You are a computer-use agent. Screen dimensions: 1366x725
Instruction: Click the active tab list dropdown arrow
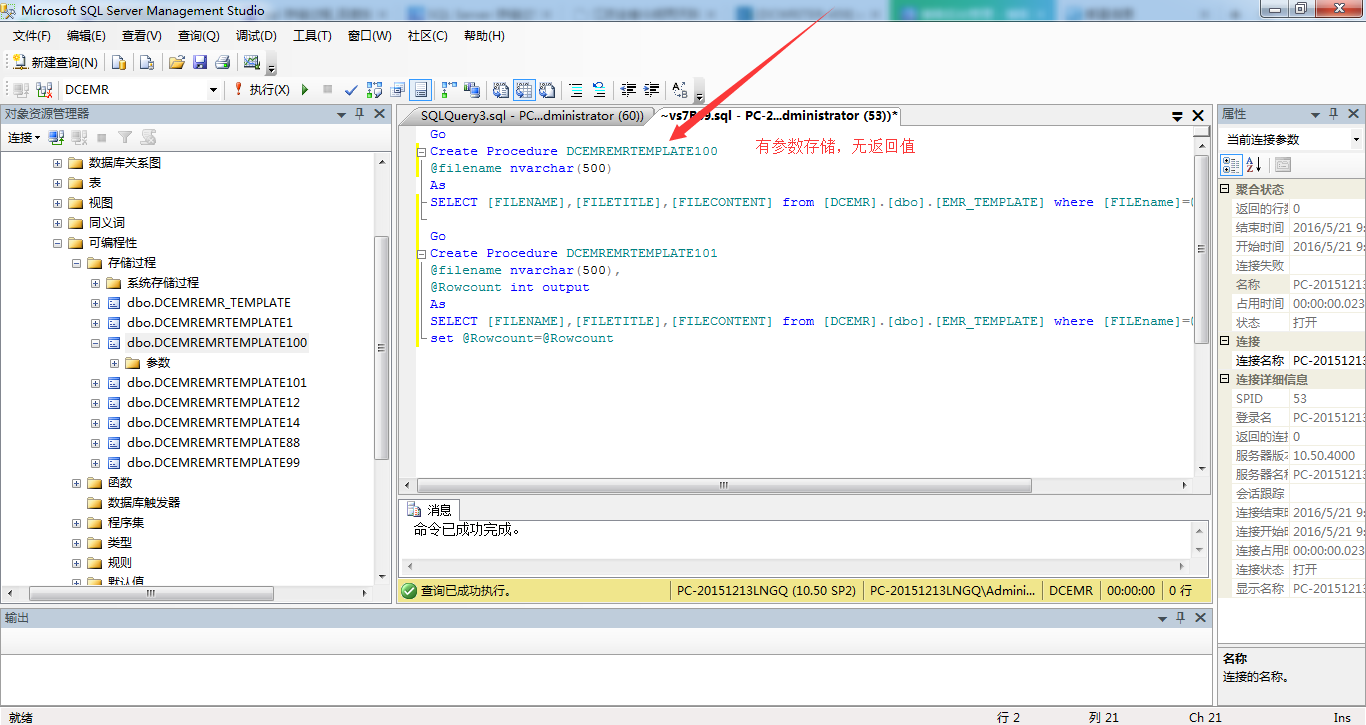(1178, 116)
